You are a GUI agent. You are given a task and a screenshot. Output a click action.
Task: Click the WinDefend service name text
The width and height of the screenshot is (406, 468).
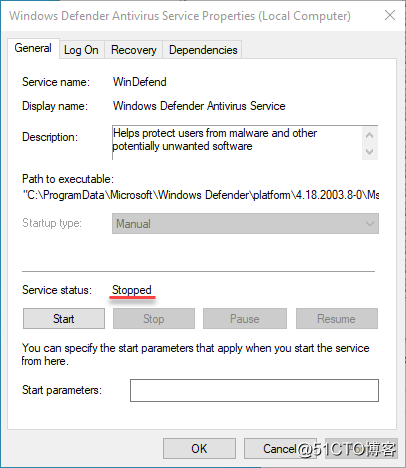coord(140,82)
